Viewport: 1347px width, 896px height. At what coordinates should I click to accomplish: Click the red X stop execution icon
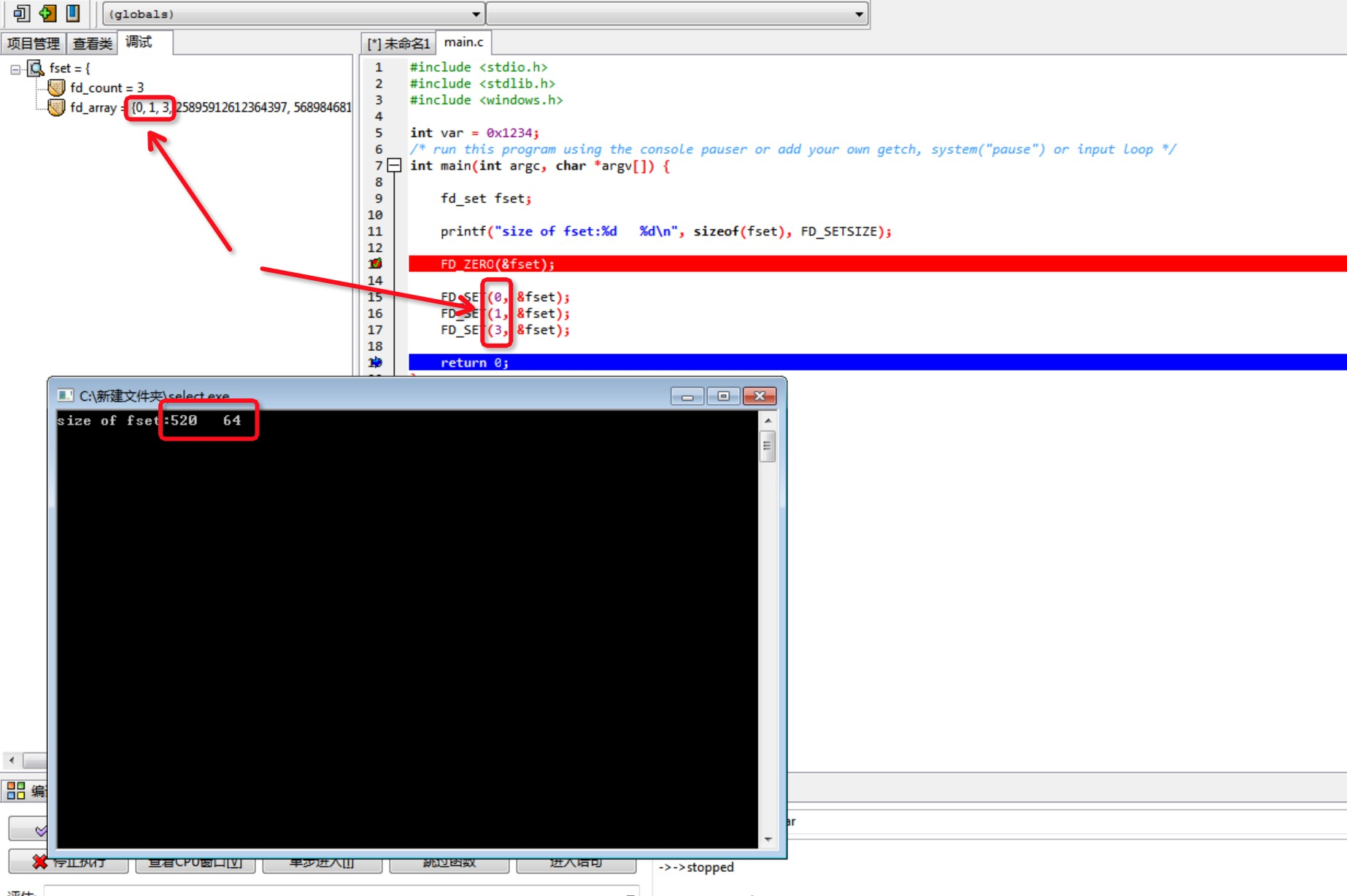click(39, 862)
